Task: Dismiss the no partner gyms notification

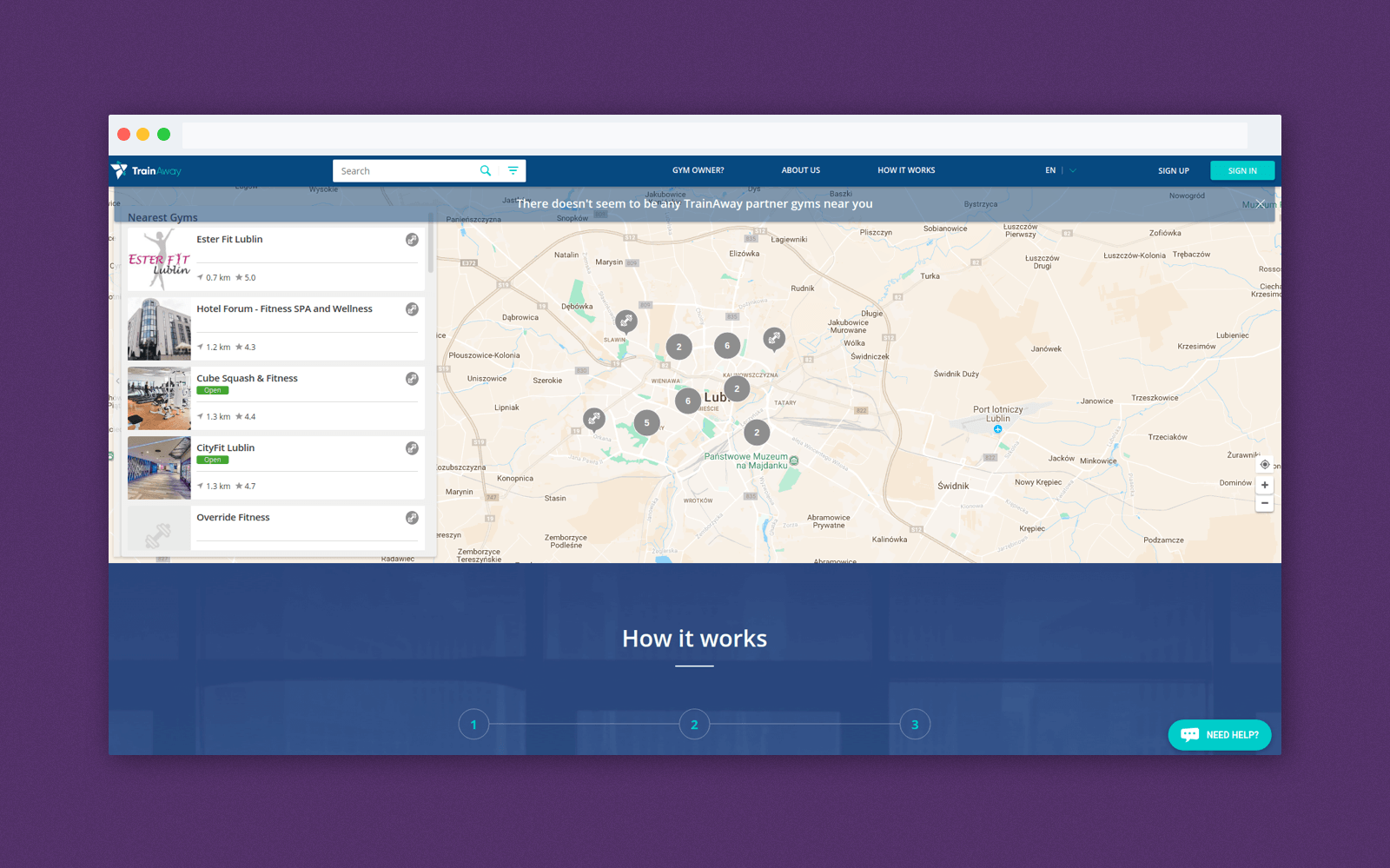Action: pyautogui.click(x=1260, y=203)
